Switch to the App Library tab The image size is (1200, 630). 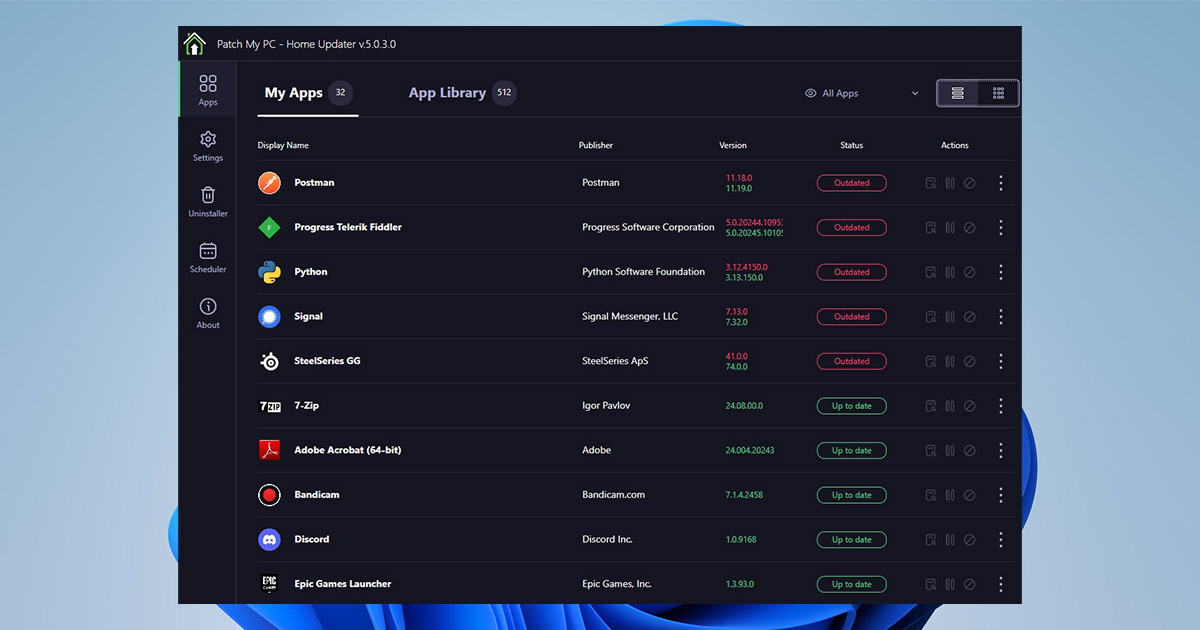coord(462,93)
